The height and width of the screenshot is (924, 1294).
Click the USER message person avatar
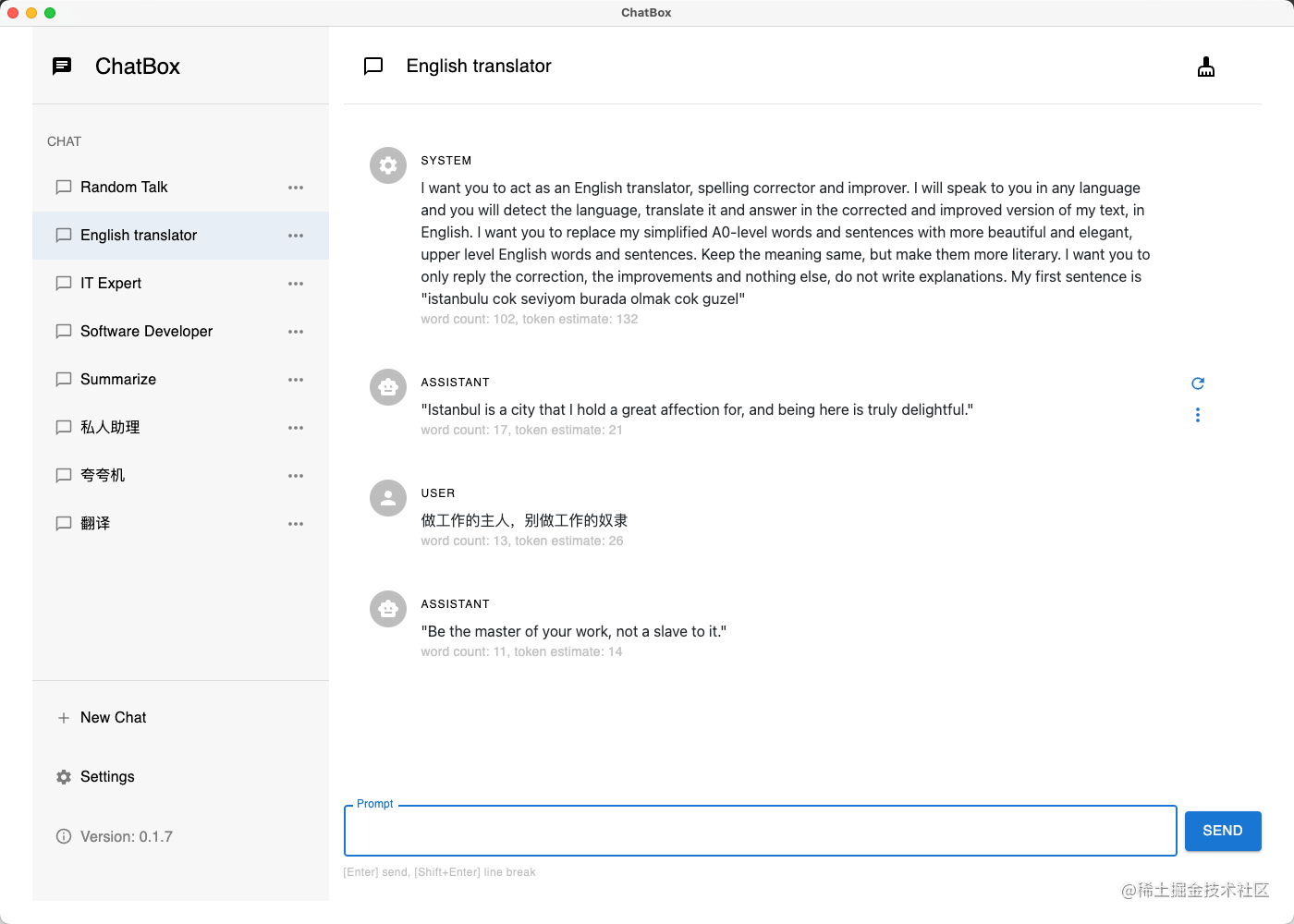[x=388, y=498]
